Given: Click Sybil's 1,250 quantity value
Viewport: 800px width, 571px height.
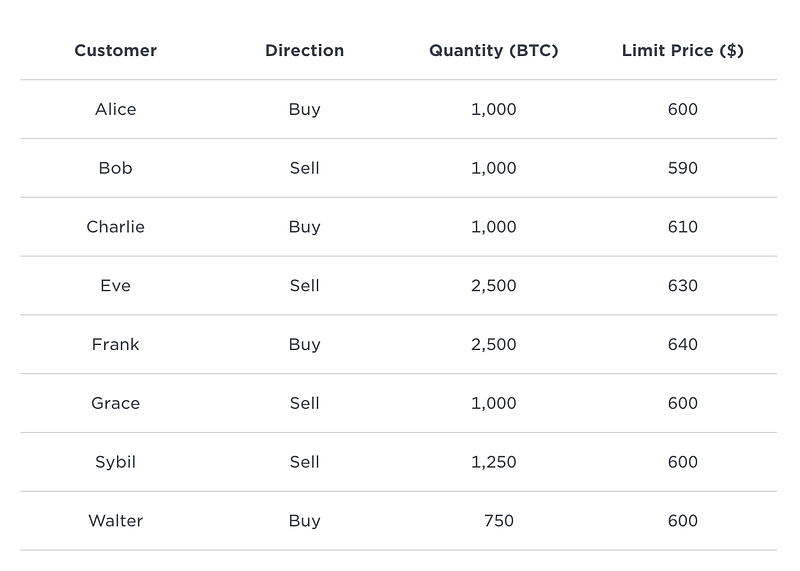Looking at the screenshot, I should coord(493,462).
